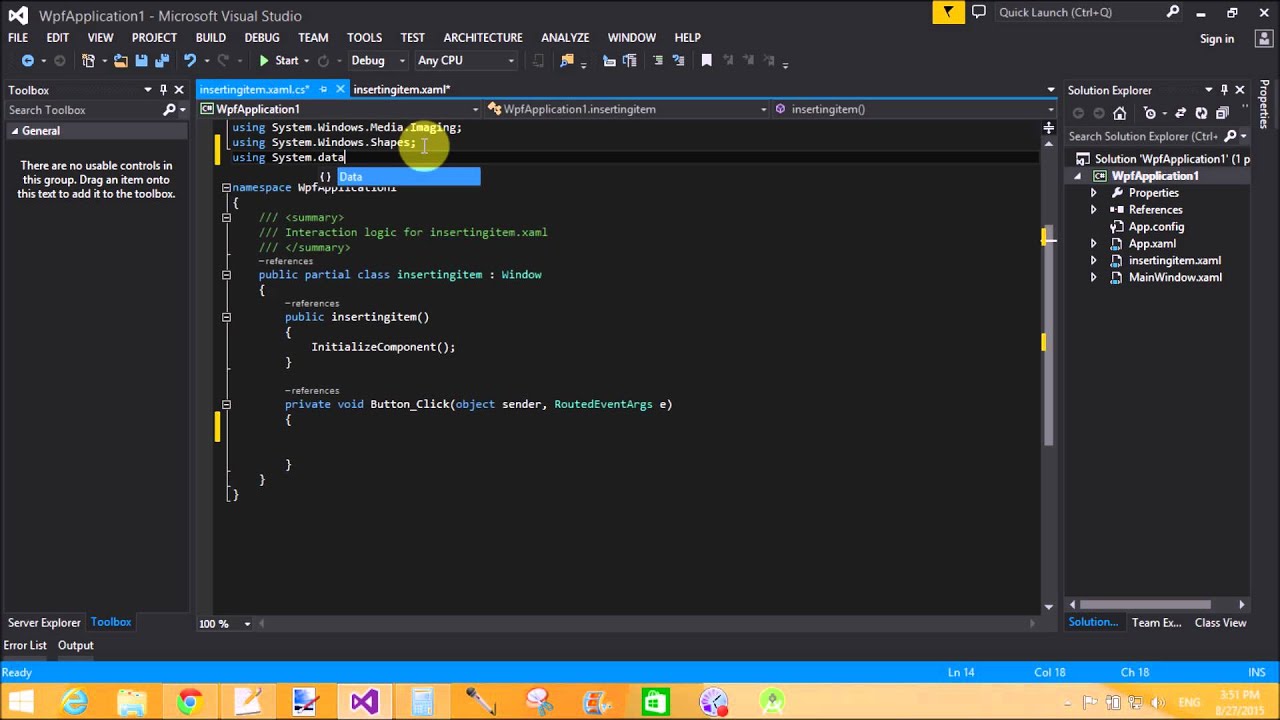Toggle auto hide pin on Toolbox panel
This screenshot has width=1280, height=720.
tap(163, 90)
